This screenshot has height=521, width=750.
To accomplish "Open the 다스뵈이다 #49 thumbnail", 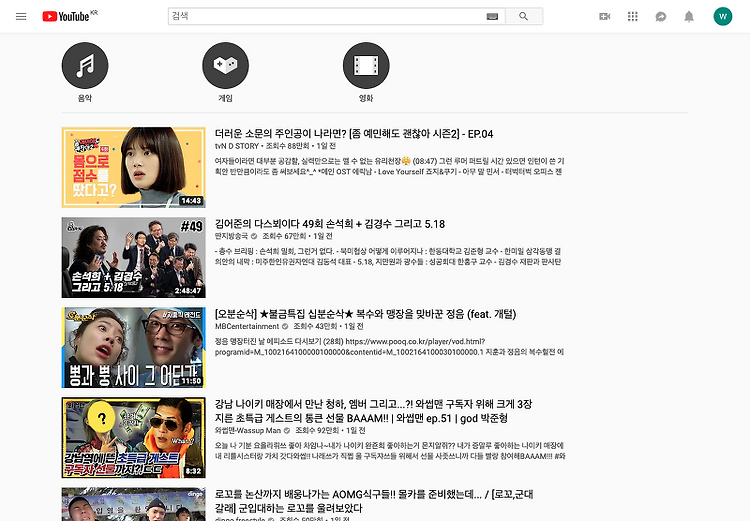I will pyautogui.click(x=133, y=257).
